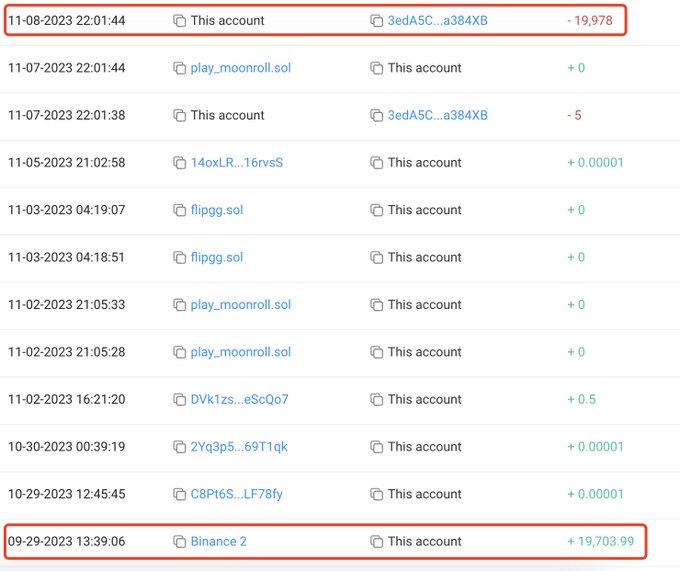This screenshot has height=571, width=680.
Task: Select + 0.00001 amount in 10-29-2023 row
Action: tap(595, 494)
